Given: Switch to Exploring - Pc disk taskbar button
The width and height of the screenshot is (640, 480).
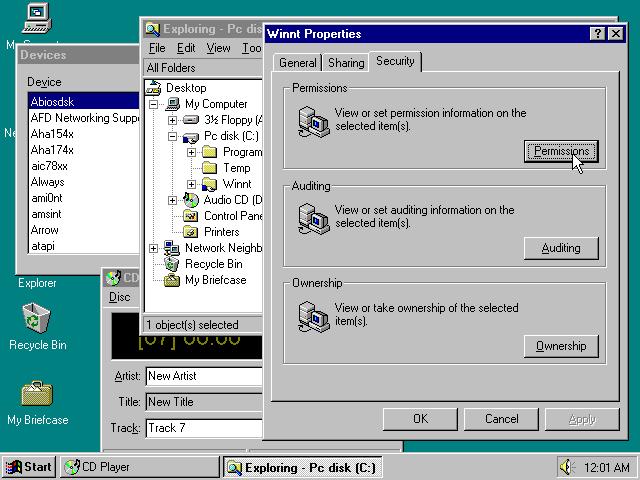Looking at the screenshot, I should point(302,467).
